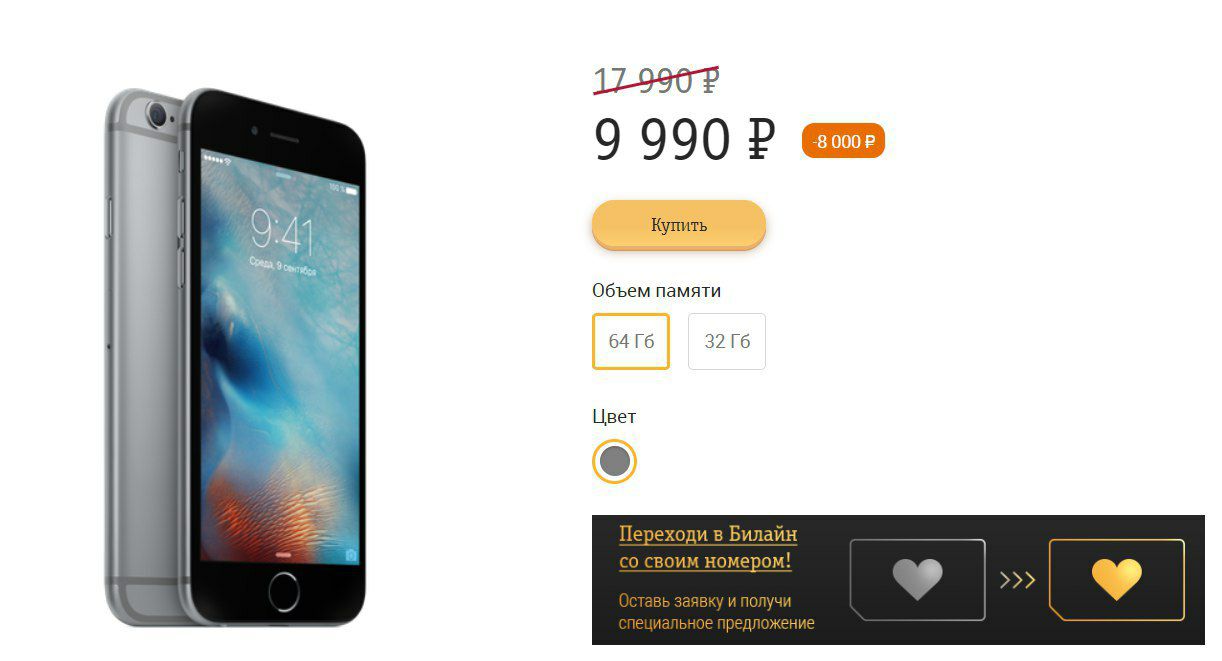Click the Оставь заявку special offer text
This screenshot has width=1222, height=661.
[716, 612]
